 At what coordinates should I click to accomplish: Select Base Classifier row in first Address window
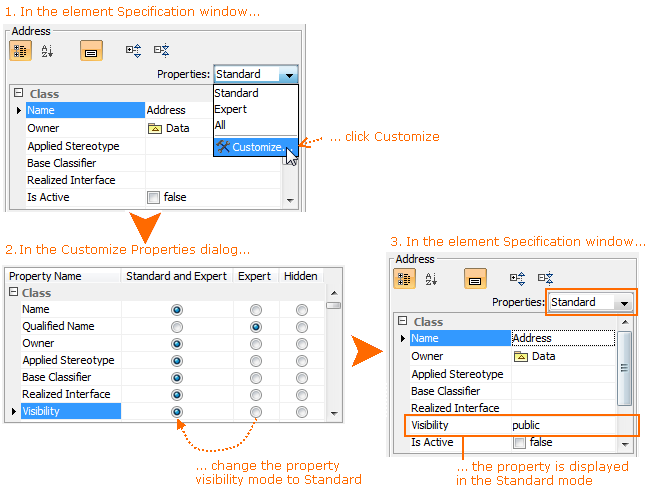coord(85,163)
